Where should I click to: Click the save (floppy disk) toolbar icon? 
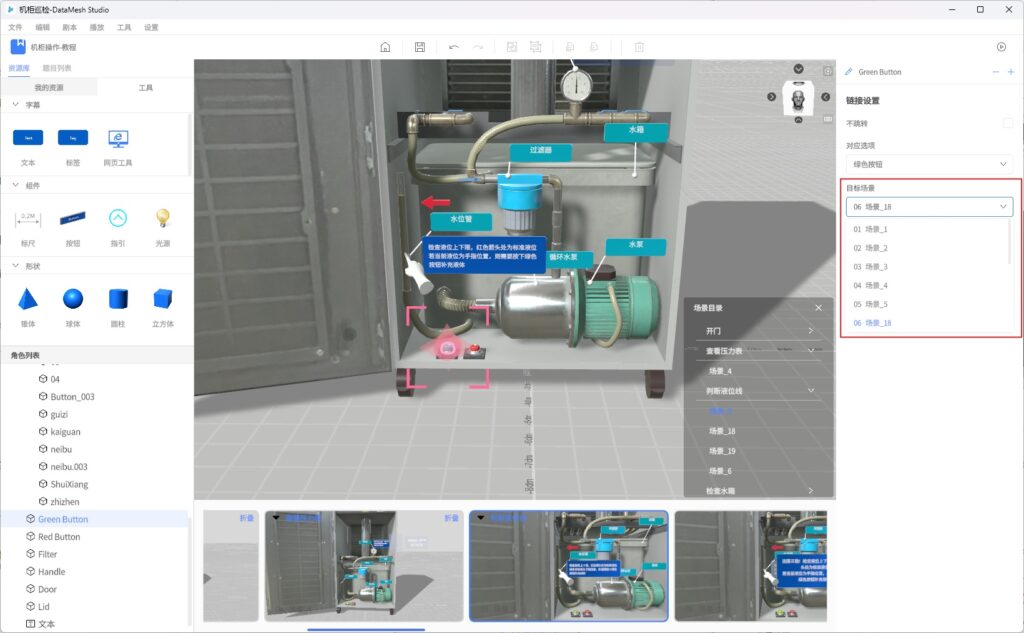pos(420,47)
